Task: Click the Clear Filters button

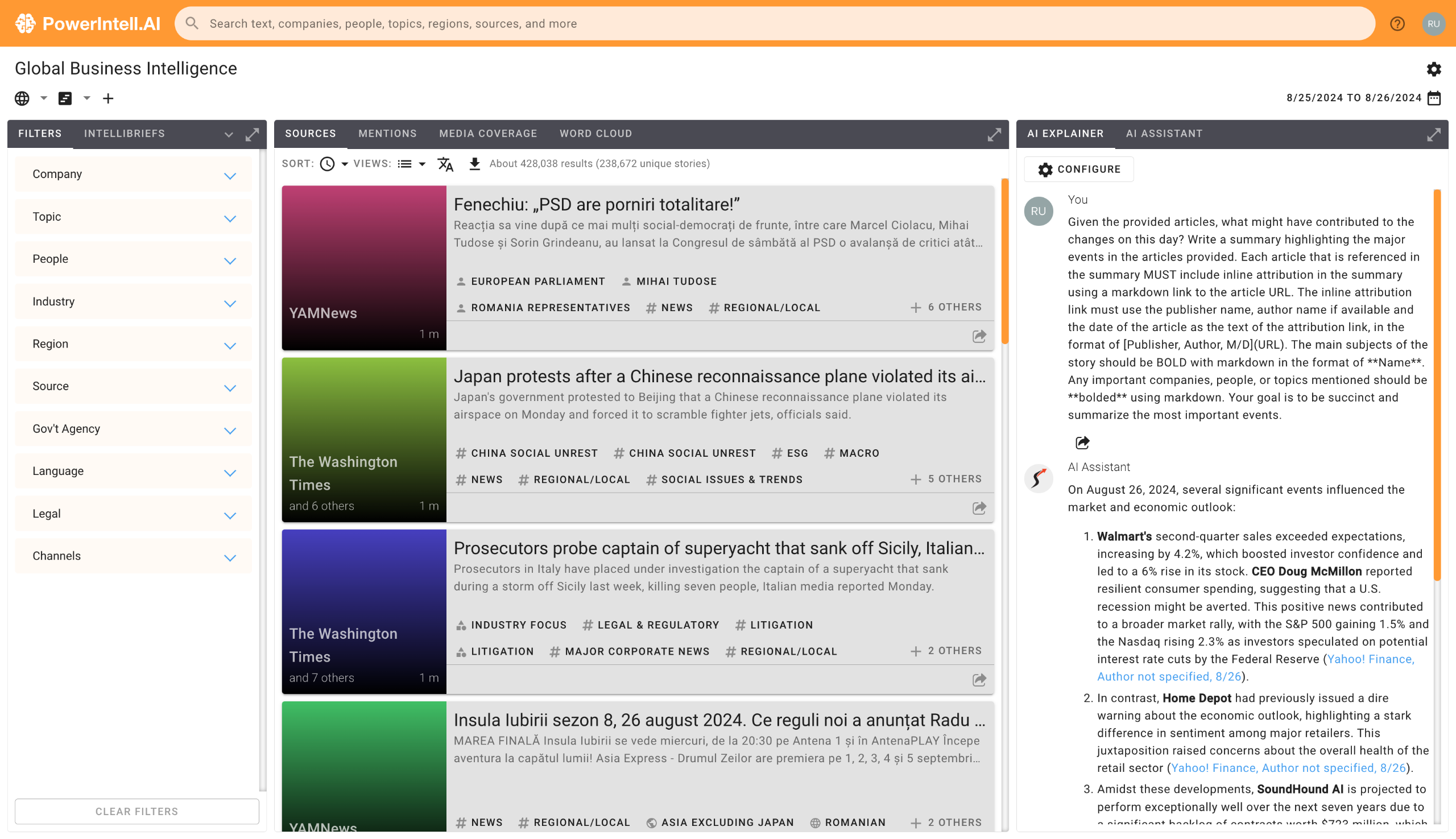Action: 136,811
